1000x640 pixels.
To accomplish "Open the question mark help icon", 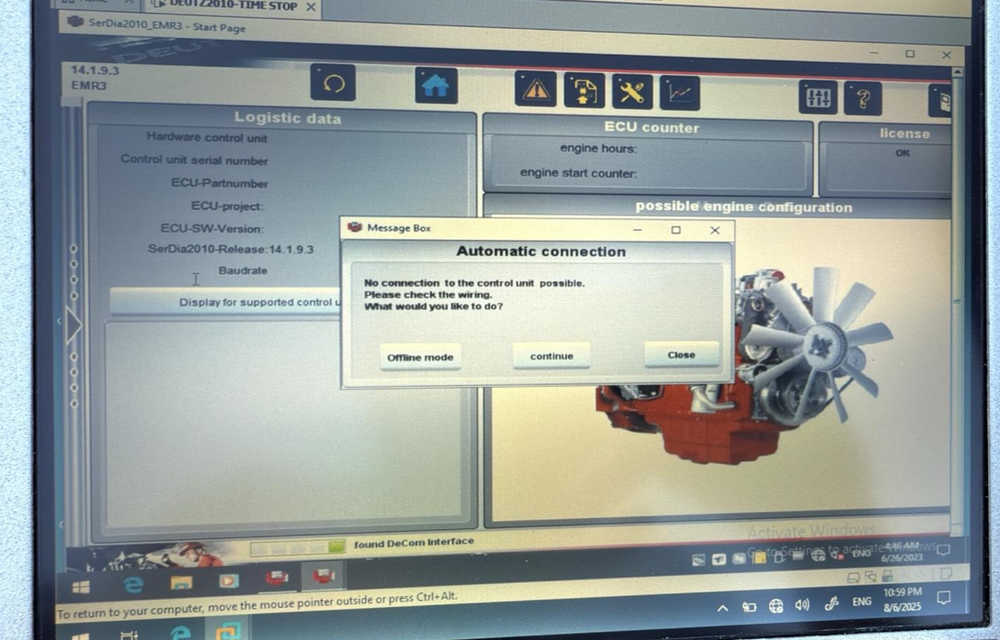I will click(863, 99).
